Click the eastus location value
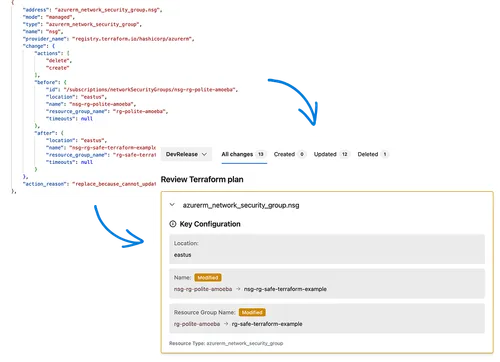This screenshot has width=500, height=362. (x=183, y=255)
